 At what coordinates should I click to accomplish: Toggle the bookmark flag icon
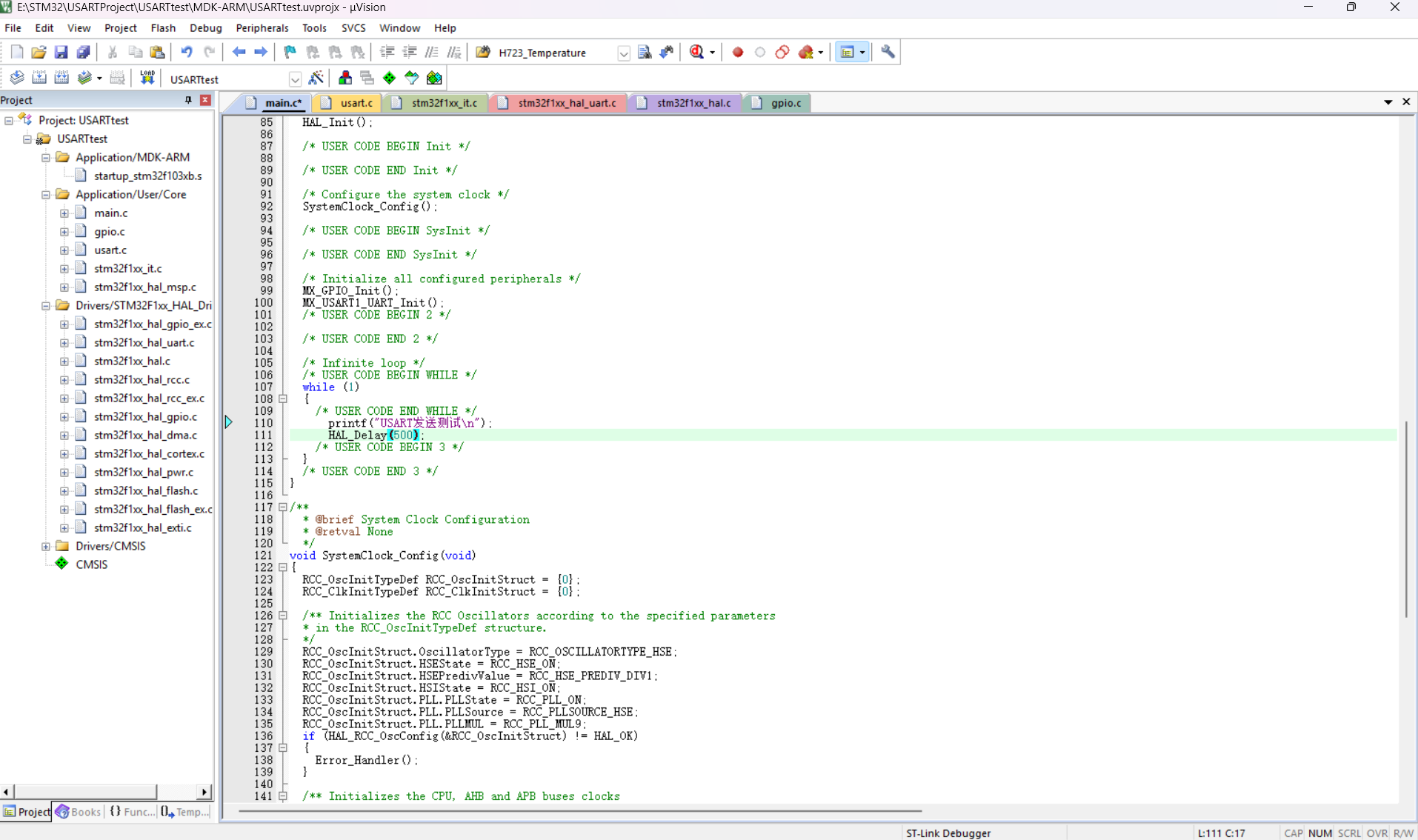(x=290, y=52)
